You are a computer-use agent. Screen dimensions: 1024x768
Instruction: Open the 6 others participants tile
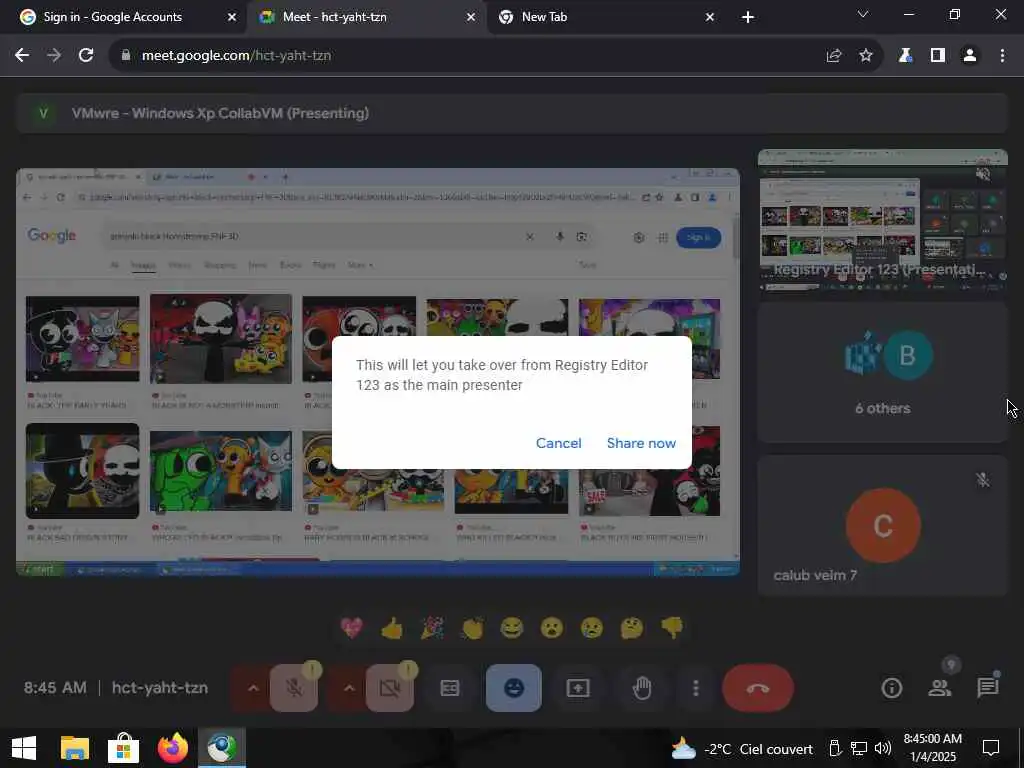(882, 372)
